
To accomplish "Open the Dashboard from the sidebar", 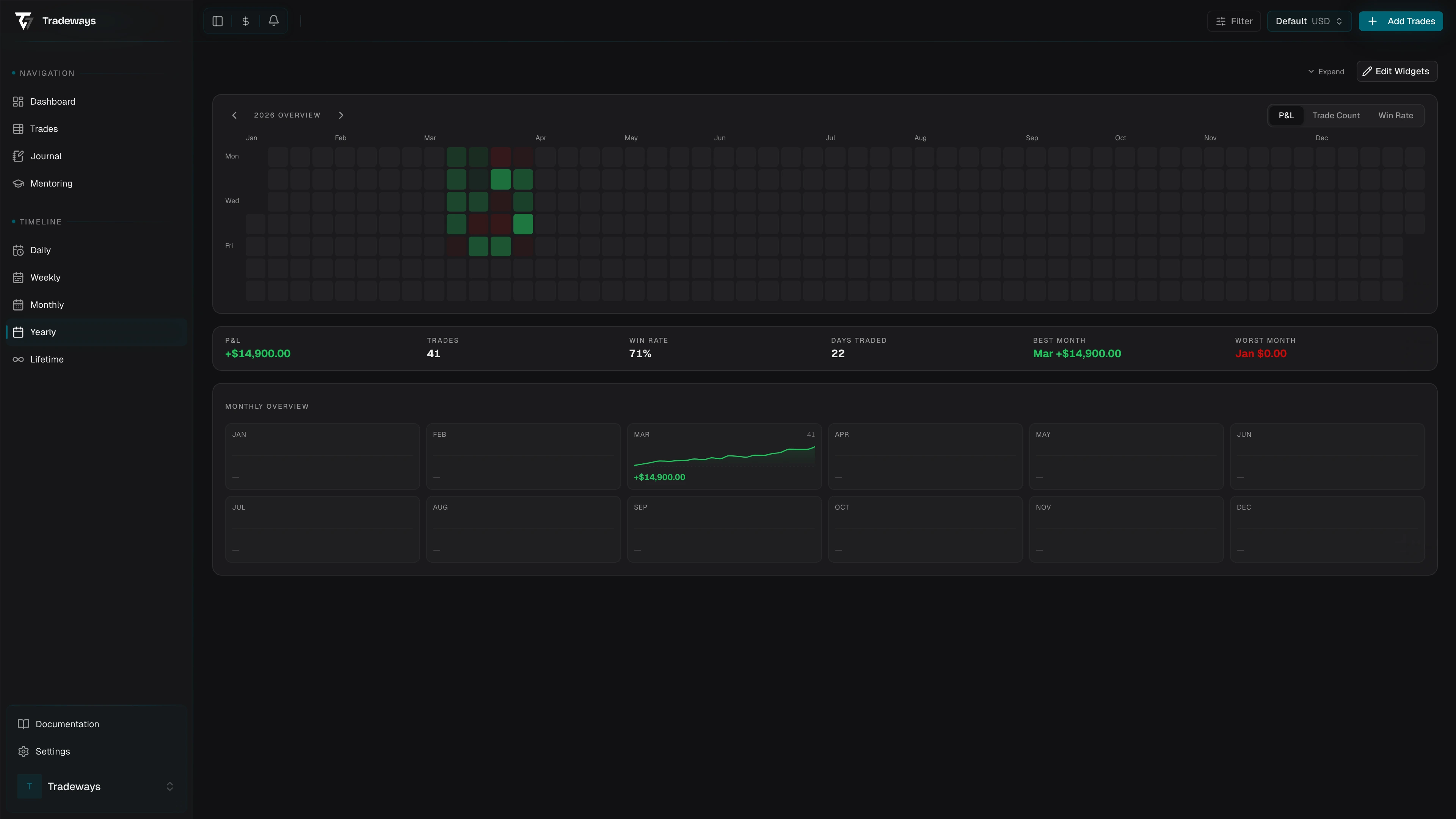I will coord(53,101).
